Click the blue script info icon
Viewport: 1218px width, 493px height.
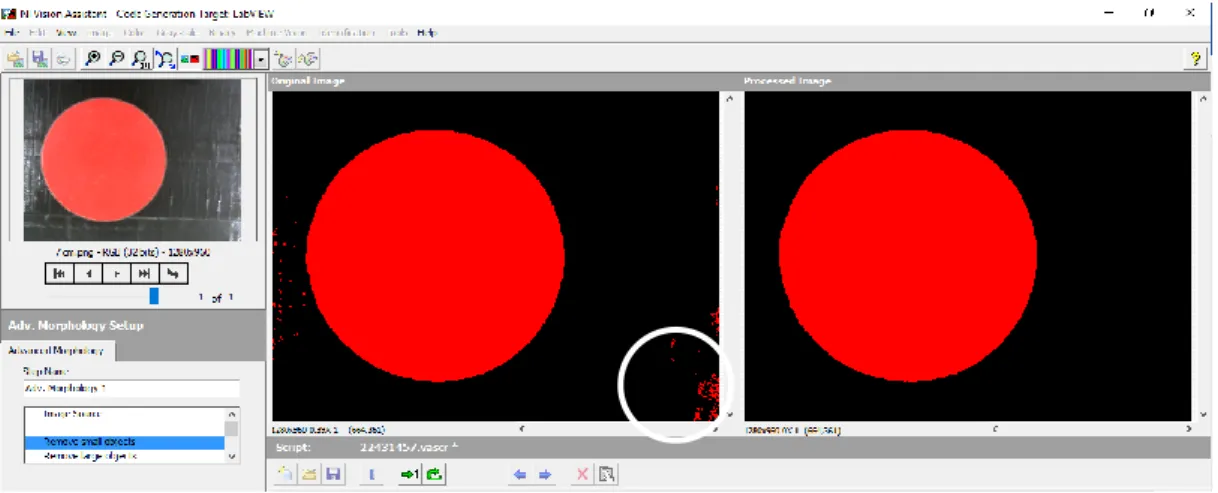(371, 475)
